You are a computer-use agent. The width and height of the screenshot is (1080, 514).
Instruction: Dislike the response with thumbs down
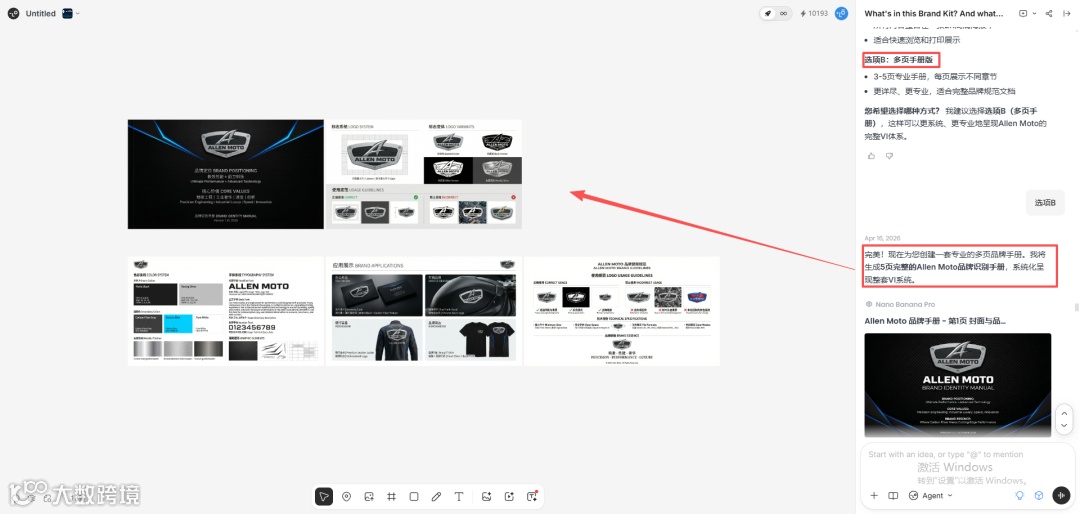(x=889, y=156)
